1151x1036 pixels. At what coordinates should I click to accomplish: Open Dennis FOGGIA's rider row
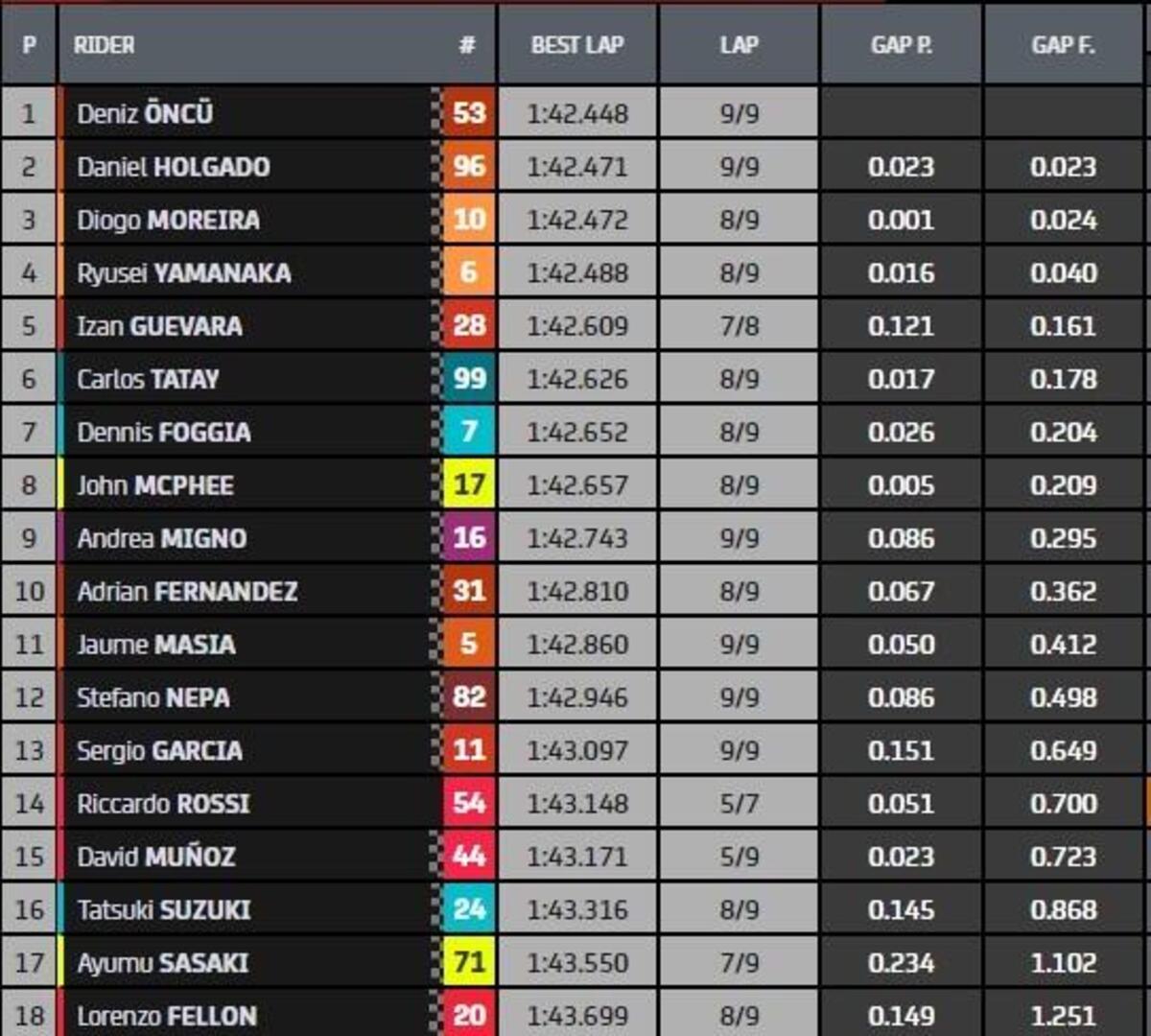click(164, 433)
